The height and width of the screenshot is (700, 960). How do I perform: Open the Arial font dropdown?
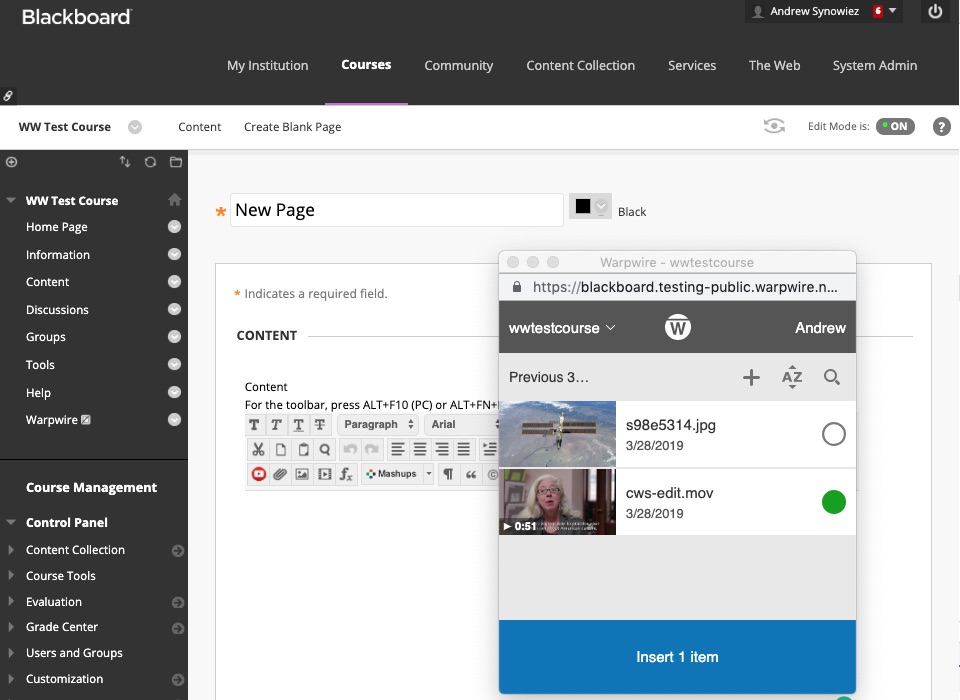[x=462, y=424]
